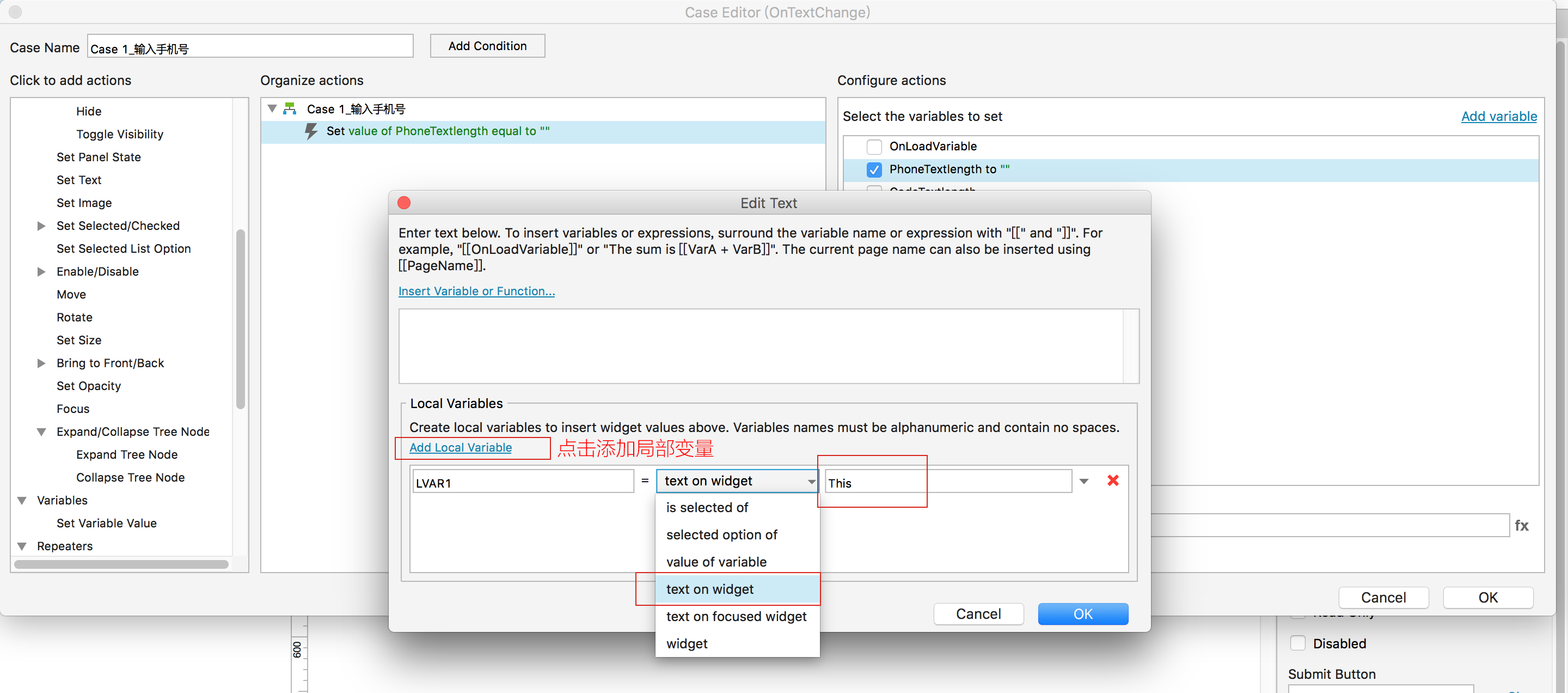Enable the Disabled checkbox
Viewport: 1568px width, 693px height.
tap(1297, 643)
